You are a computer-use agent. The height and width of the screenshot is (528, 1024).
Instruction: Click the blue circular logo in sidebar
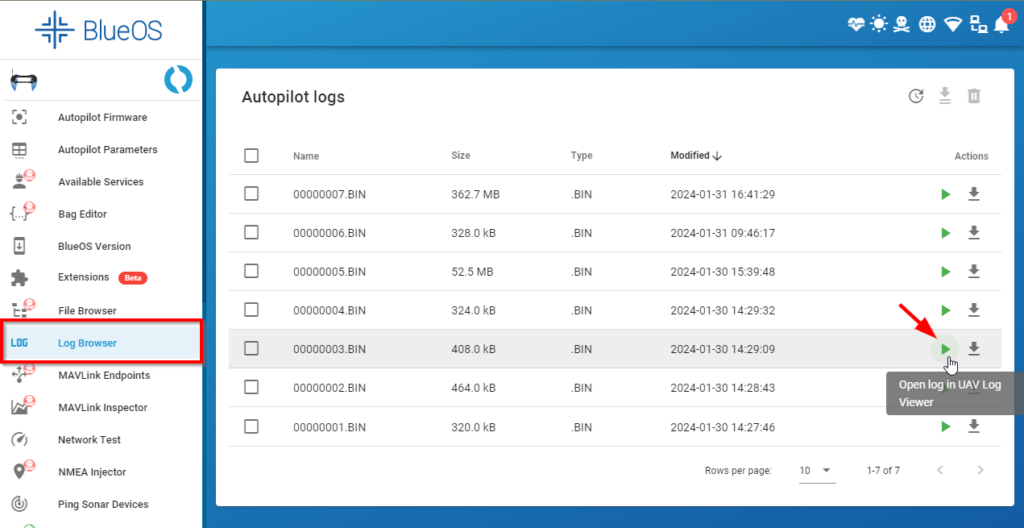[x=178, y=80]
